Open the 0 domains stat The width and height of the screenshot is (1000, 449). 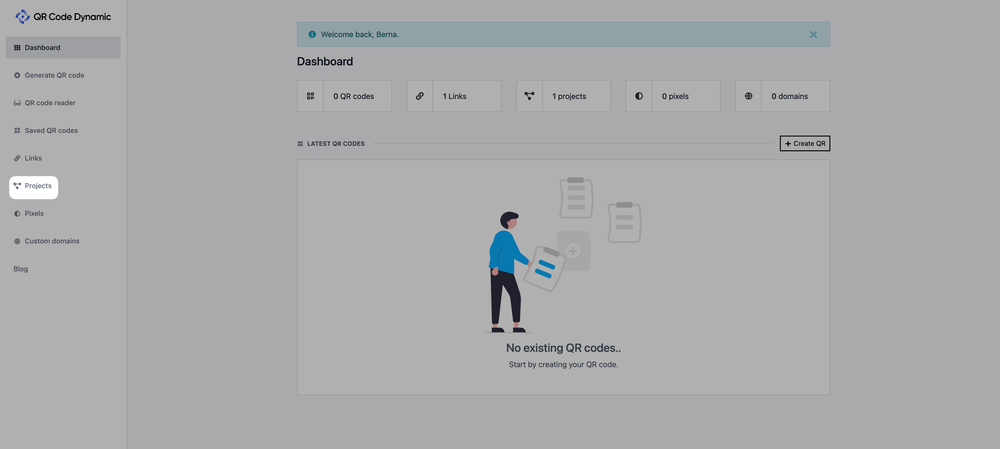click(783, 96)
